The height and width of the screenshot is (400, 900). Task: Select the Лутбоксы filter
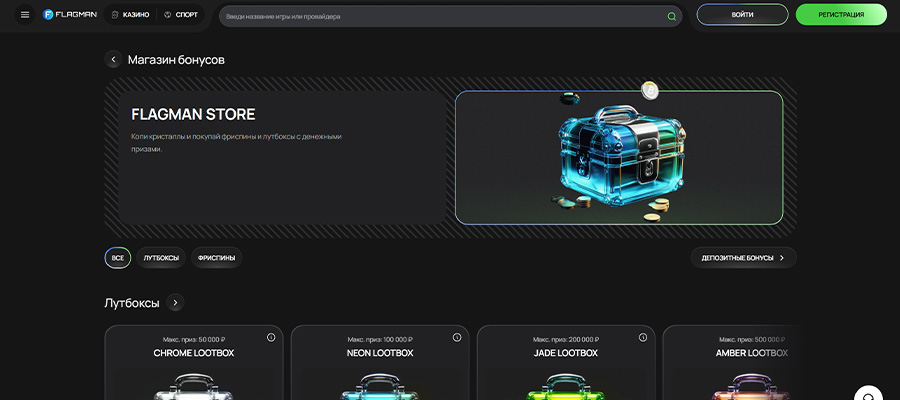click(161, 258)
